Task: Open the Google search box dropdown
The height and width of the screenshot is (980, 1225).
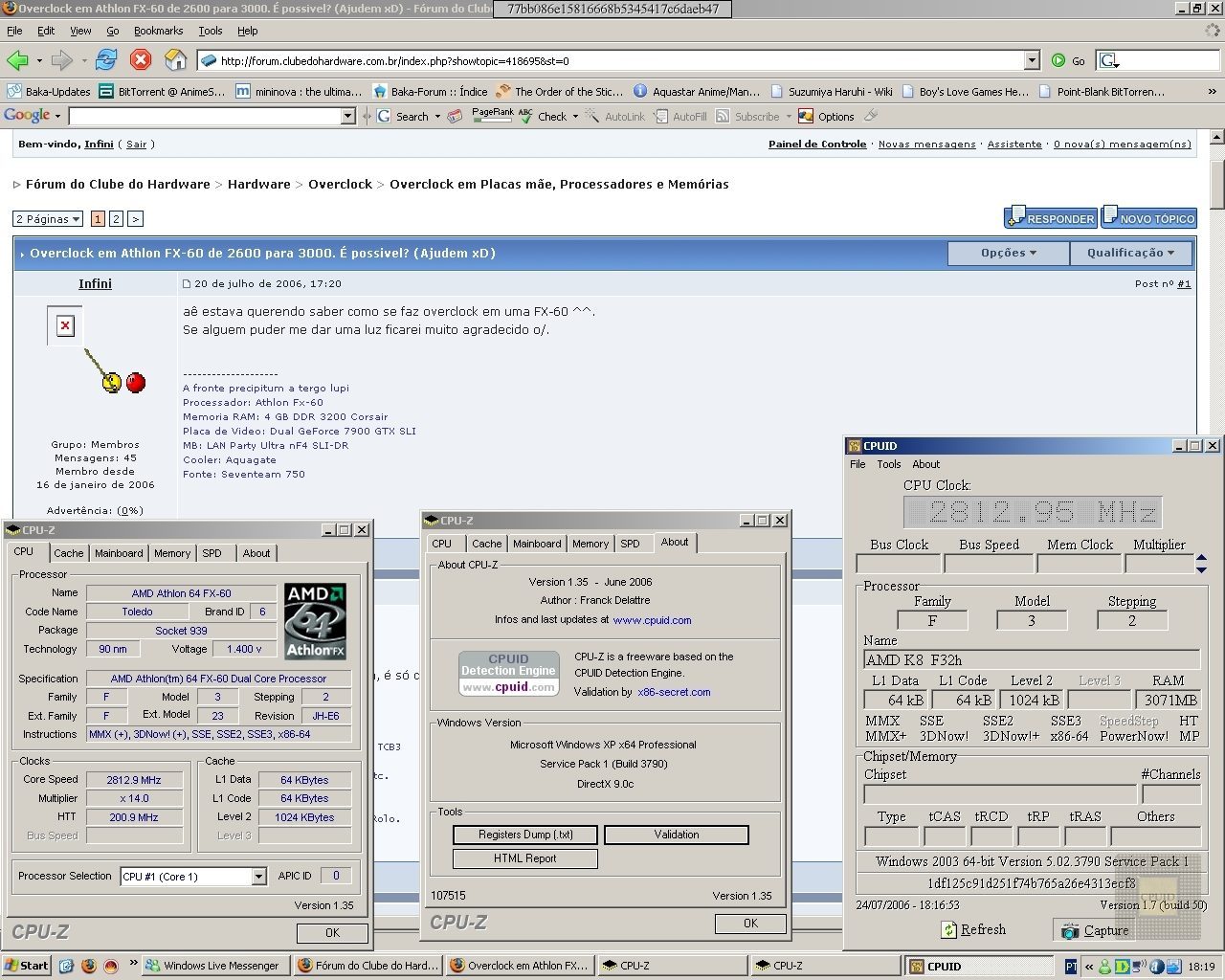Action: pyautogui.click(x=347, y=117)
